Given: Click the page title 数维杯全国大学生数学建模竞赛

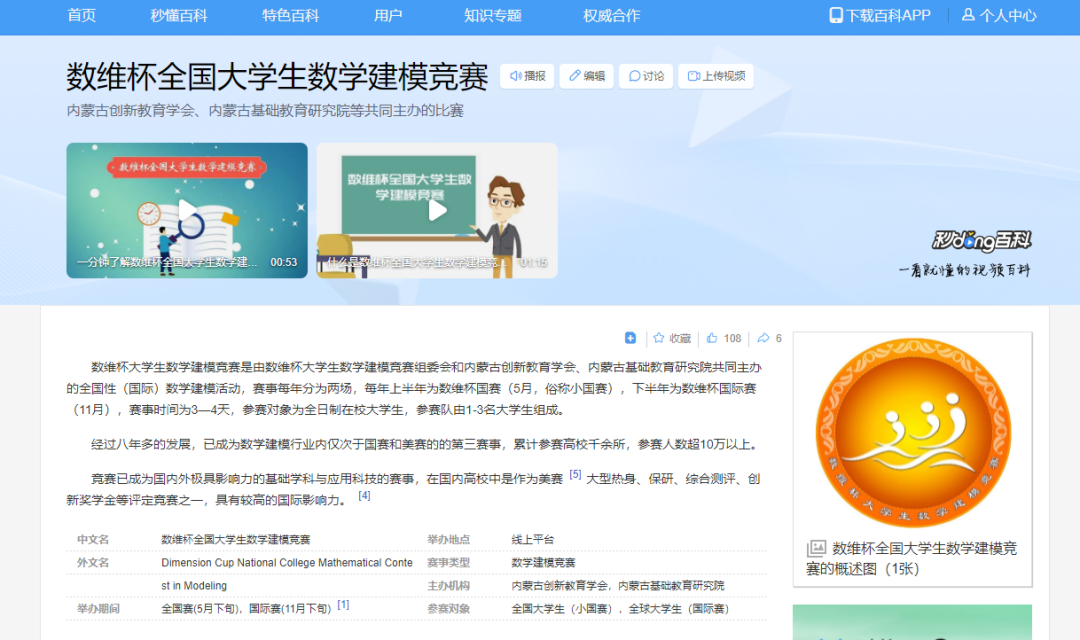Looking at the screenshot, I should click(277, 76).
